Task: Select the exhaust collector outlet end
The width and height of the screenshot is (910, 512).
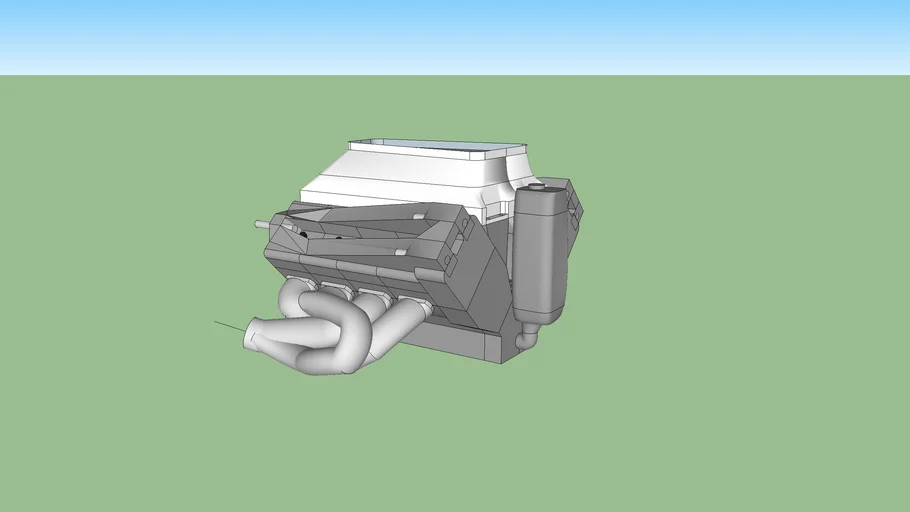Action: [x=254, y=335]
